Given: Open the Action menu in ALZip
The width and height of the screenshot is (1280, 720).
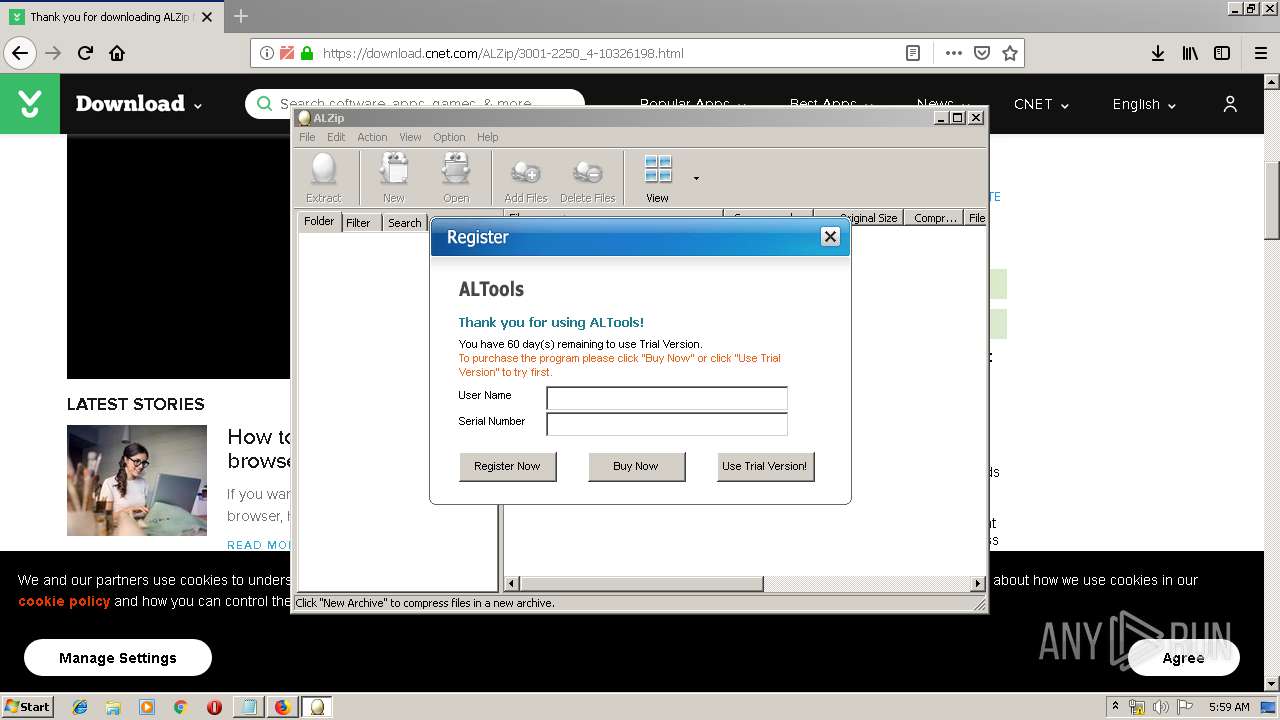Looking at the screenshot, I should [x=372, y=137].
